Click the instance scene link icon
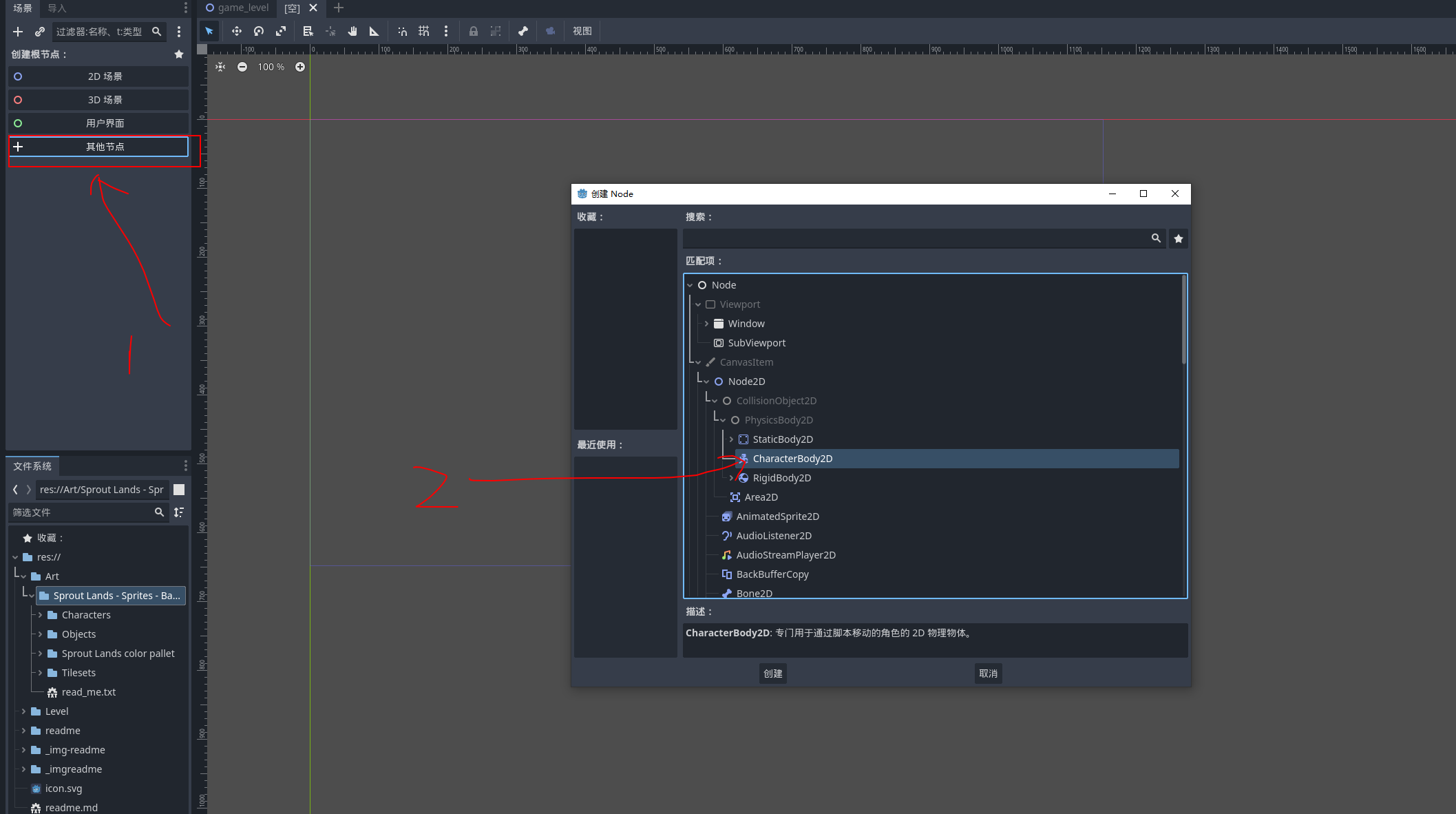Viewport: 1456px width, 814px height. [40, 32]
